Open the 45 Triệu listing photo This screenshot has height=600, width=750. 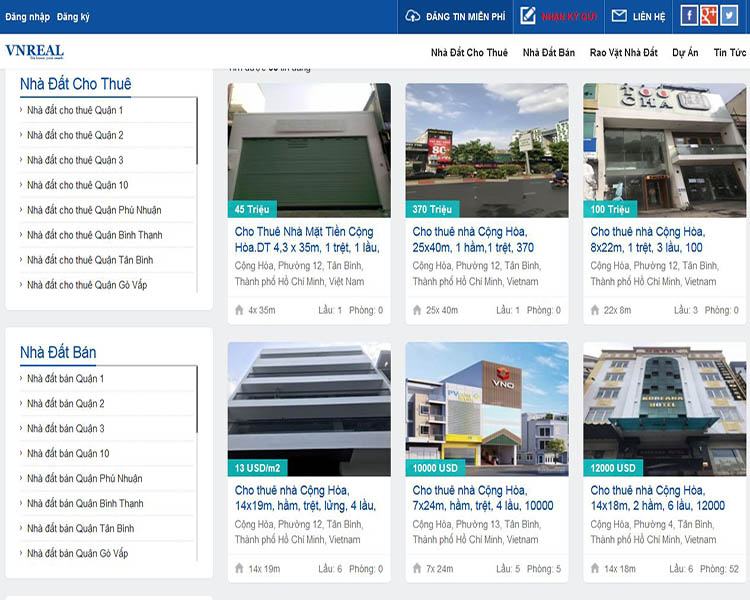(x=309, y=148)
